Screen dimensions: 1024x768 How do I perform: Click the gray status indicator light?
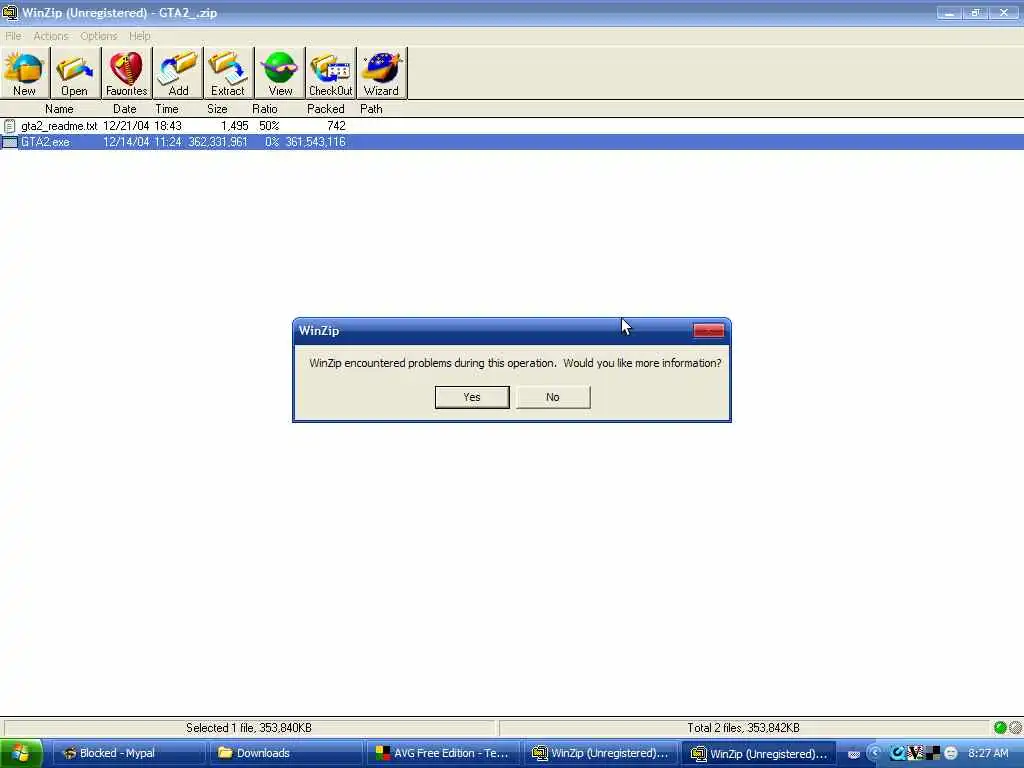[1016, 728]
